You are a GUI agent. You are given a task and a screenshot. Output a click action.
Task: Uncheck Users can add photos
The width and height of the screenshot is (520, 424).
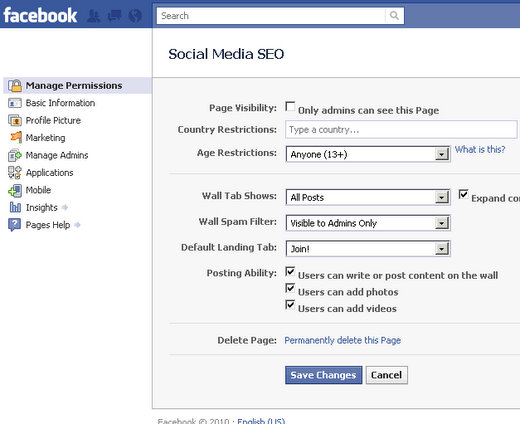click(x=290, y=288)
